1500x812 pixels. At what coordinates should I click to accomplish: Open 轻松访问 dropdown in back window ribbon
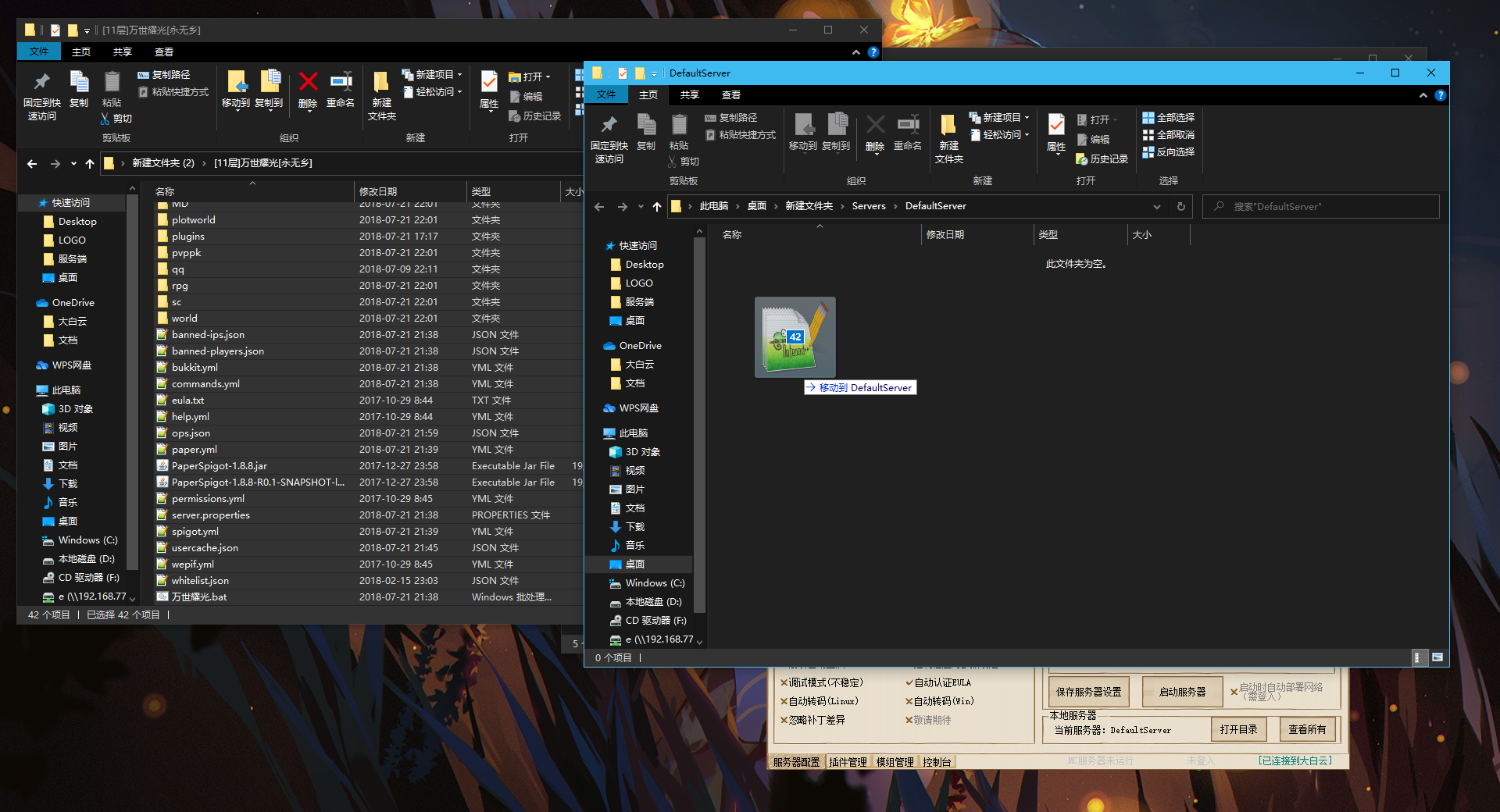(x=433, y=92)
